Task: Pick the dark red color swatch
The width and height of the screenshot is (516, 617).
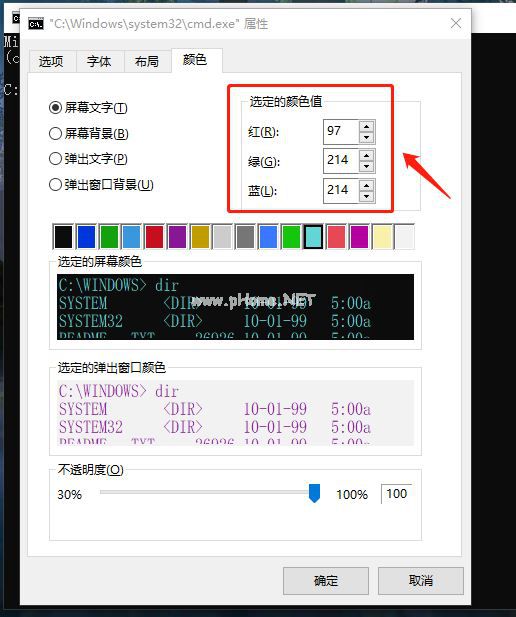Action: [154, 237]
